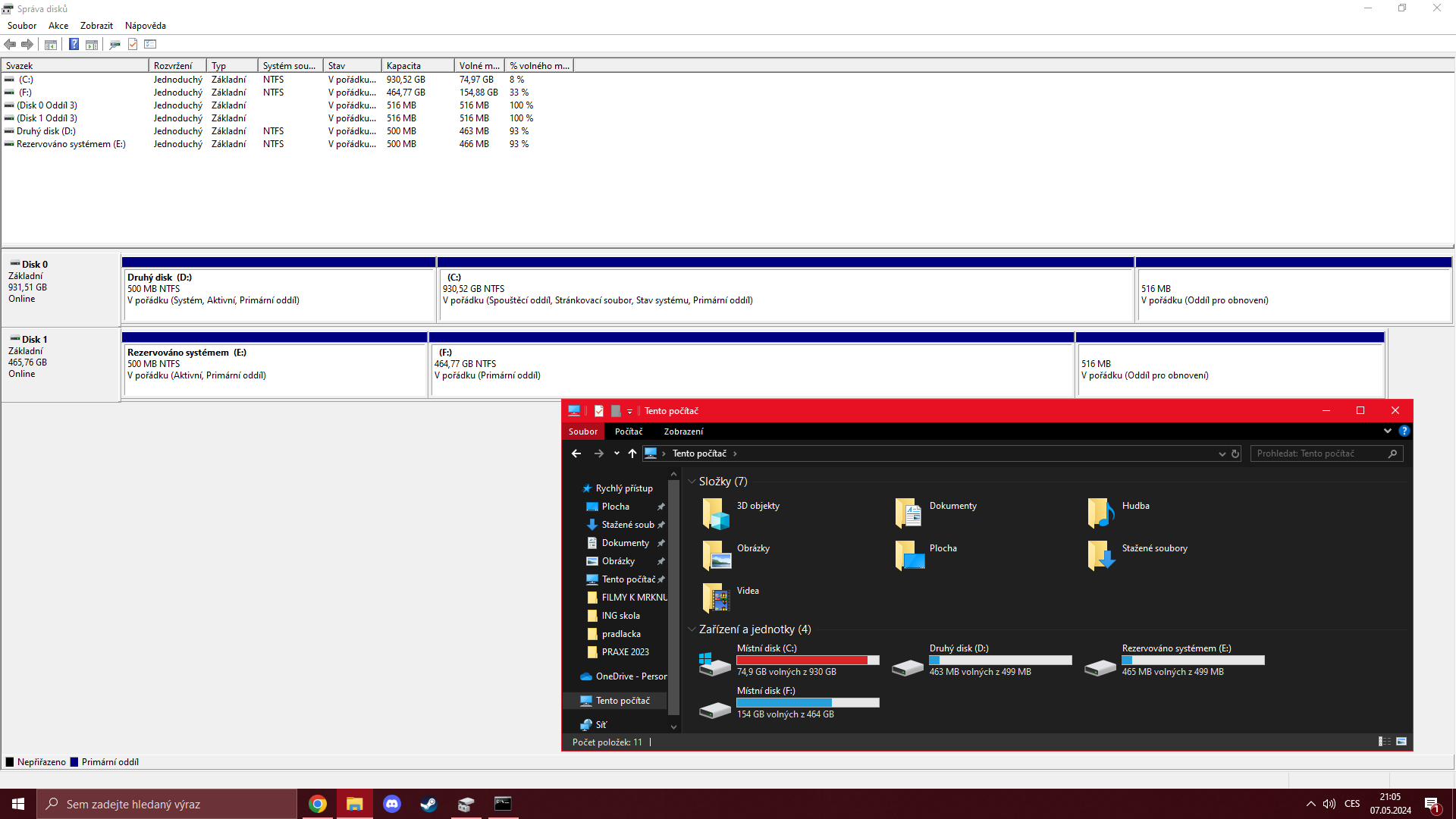
Task: Open Steam from the taskbar
Action: click(x=428, y=804)
